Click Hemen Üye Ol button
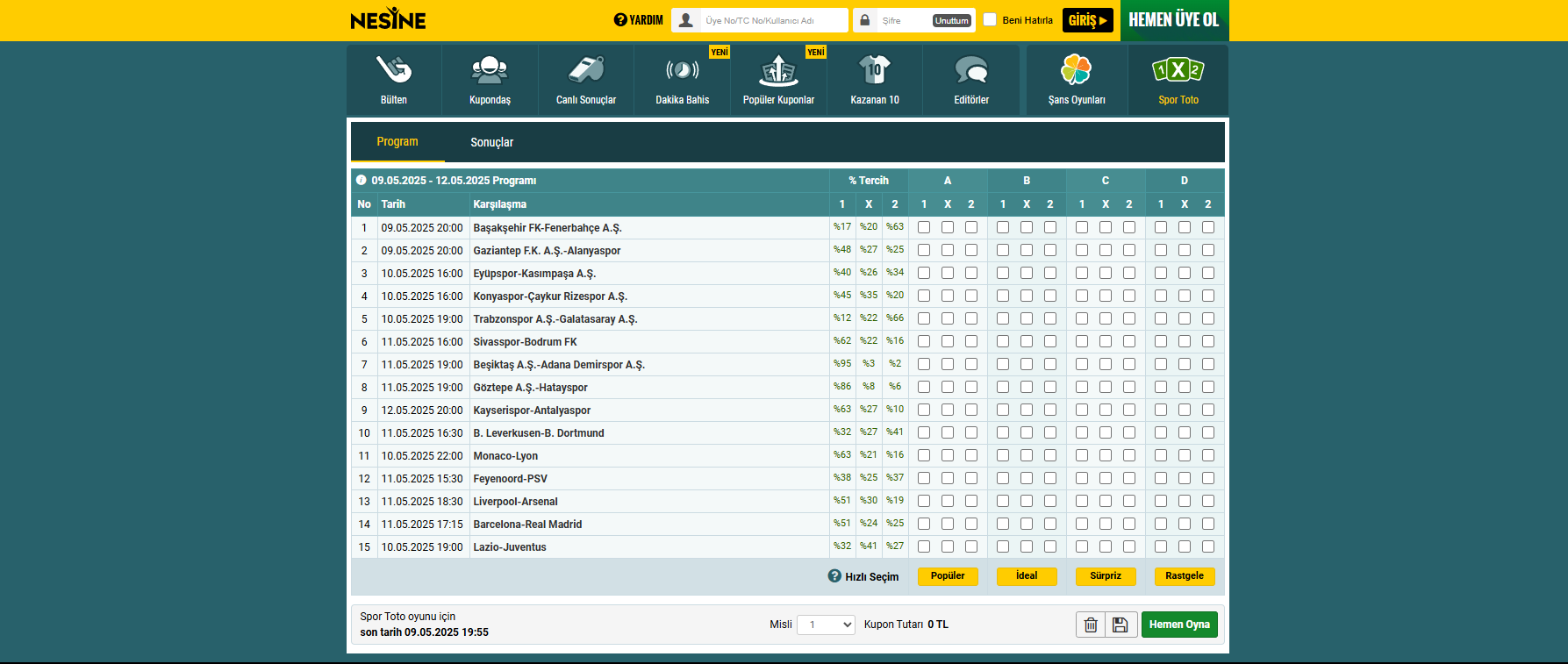Viewport: 1568px width, 664px height. [1174, 20]
